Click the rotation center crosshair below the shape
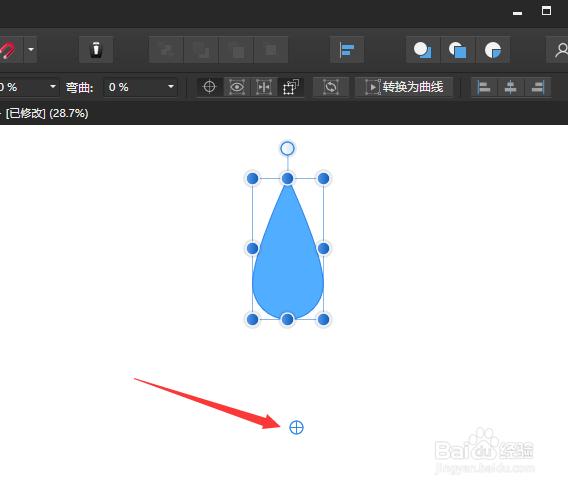568x488 pixels. tap(296, 427)
